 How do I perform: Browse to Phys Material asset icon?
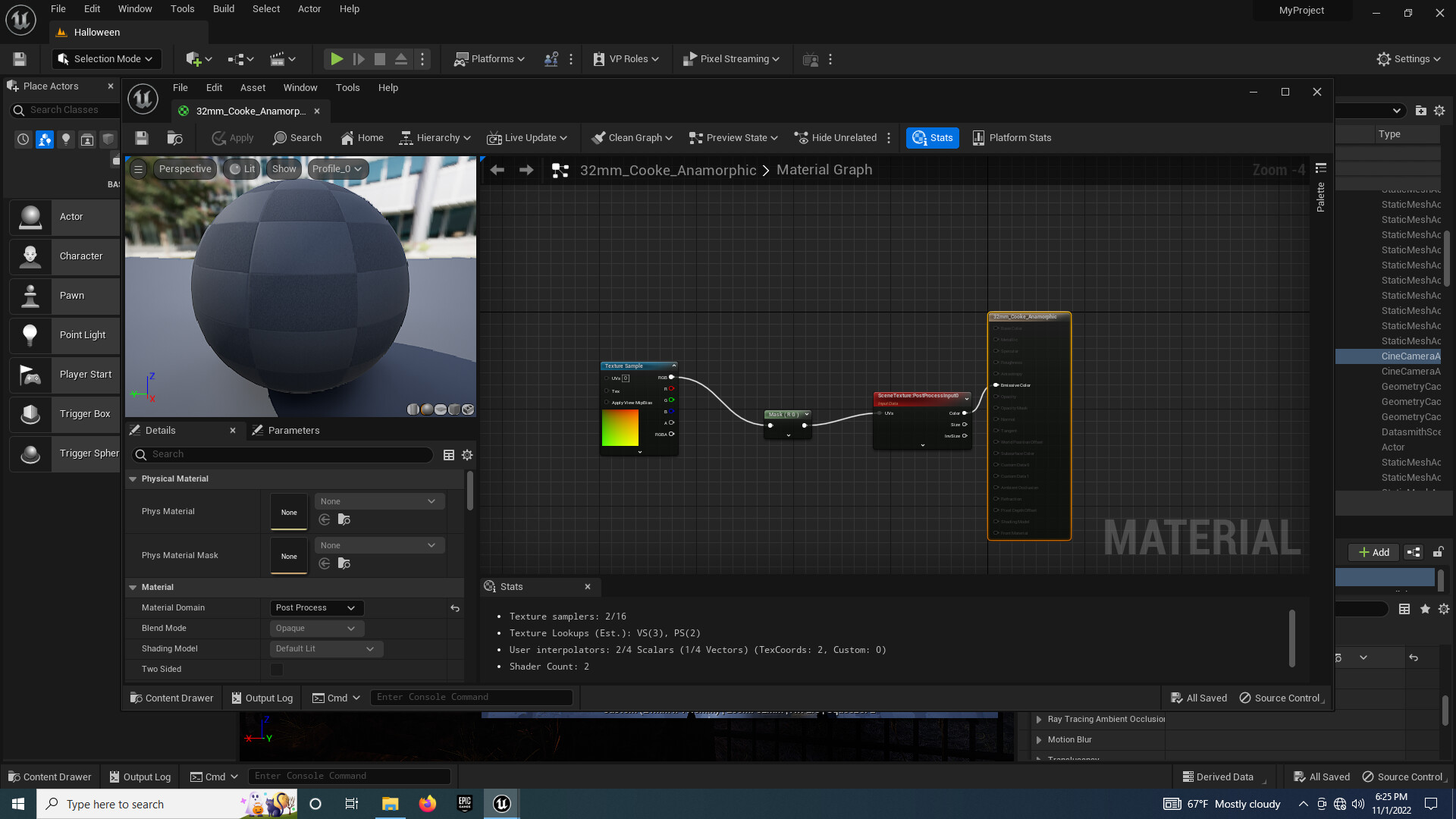[344, 519]
